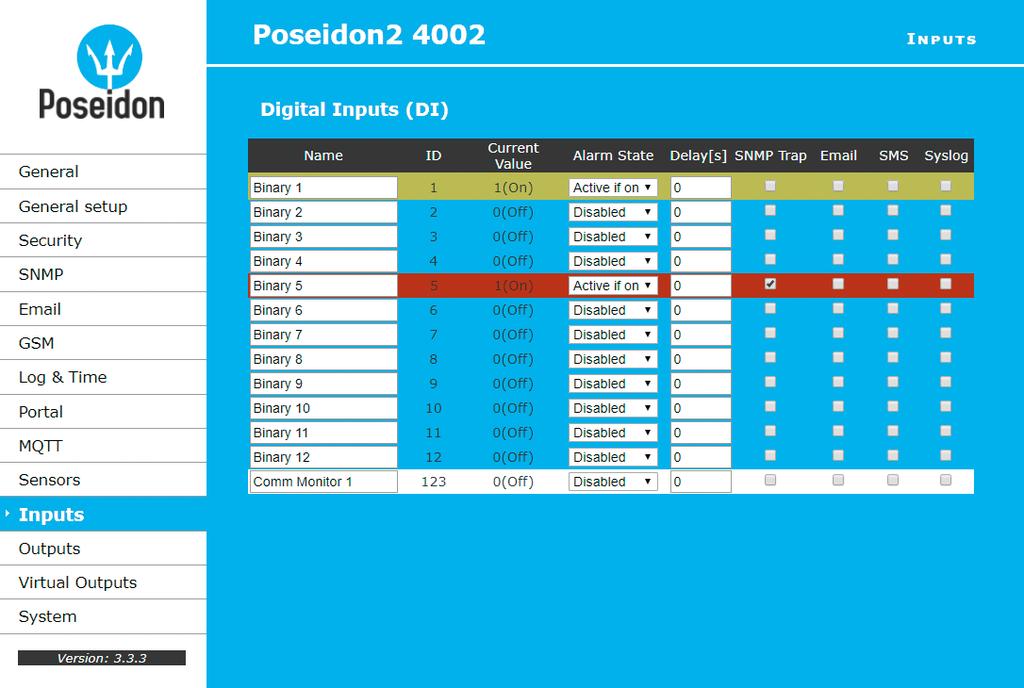Click the Syslog column header
1024x688 pixels.
pyautogui.click(x=946, y=155)
